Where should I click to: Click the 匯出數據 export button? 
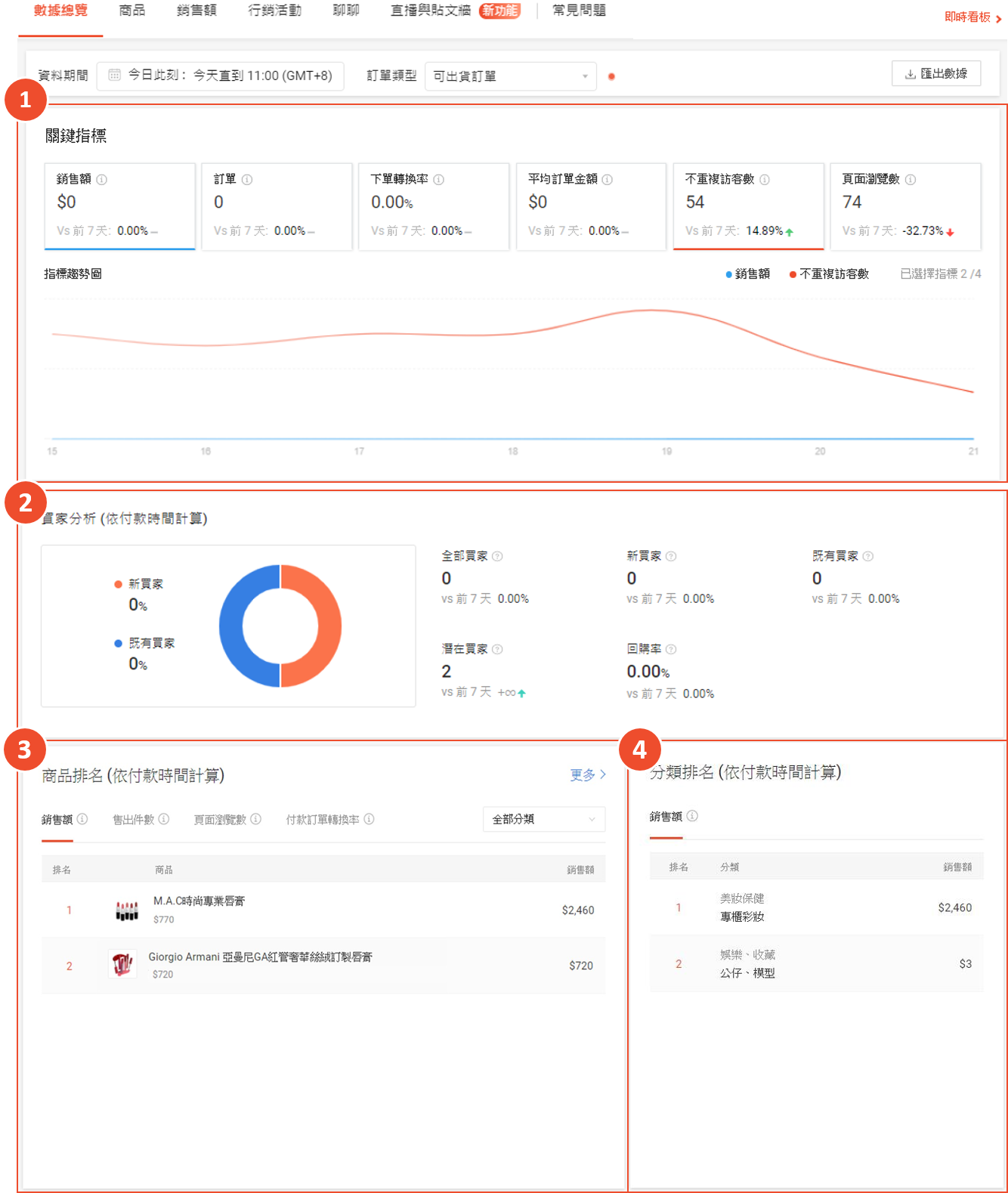[935, 74]
